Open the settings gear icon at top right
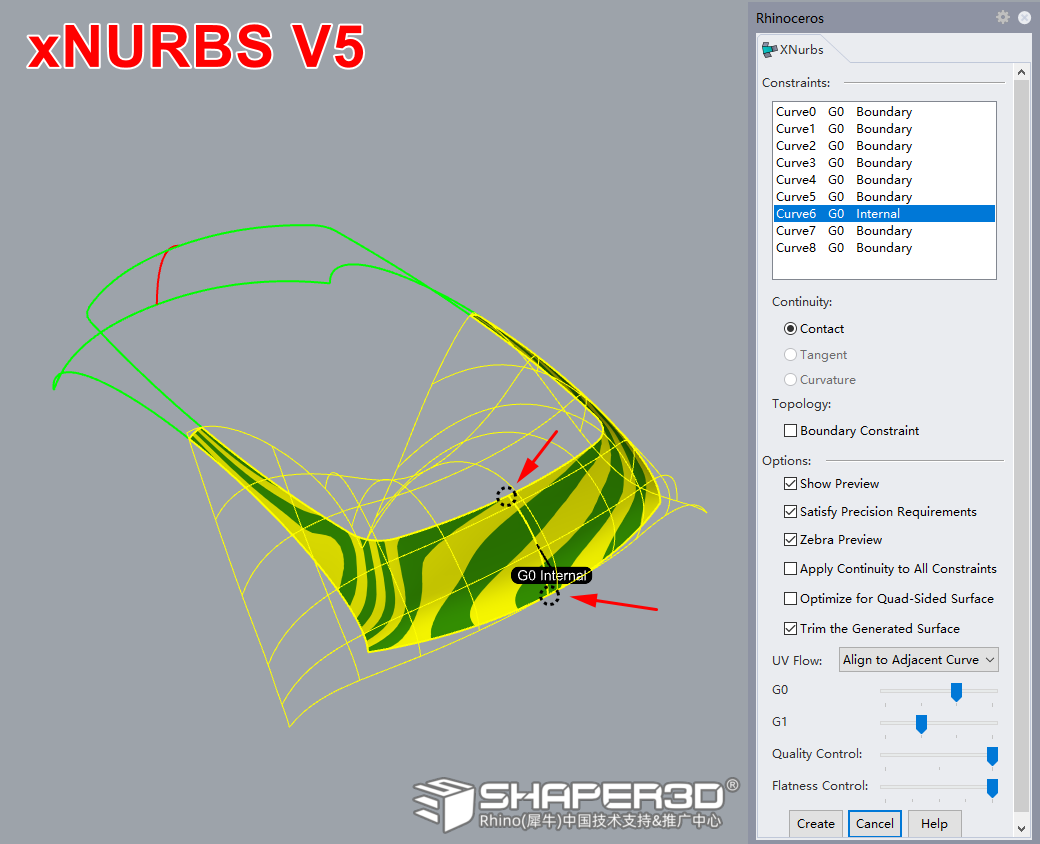This screenshot has width=1040, height=844. tap(1002, 17)
